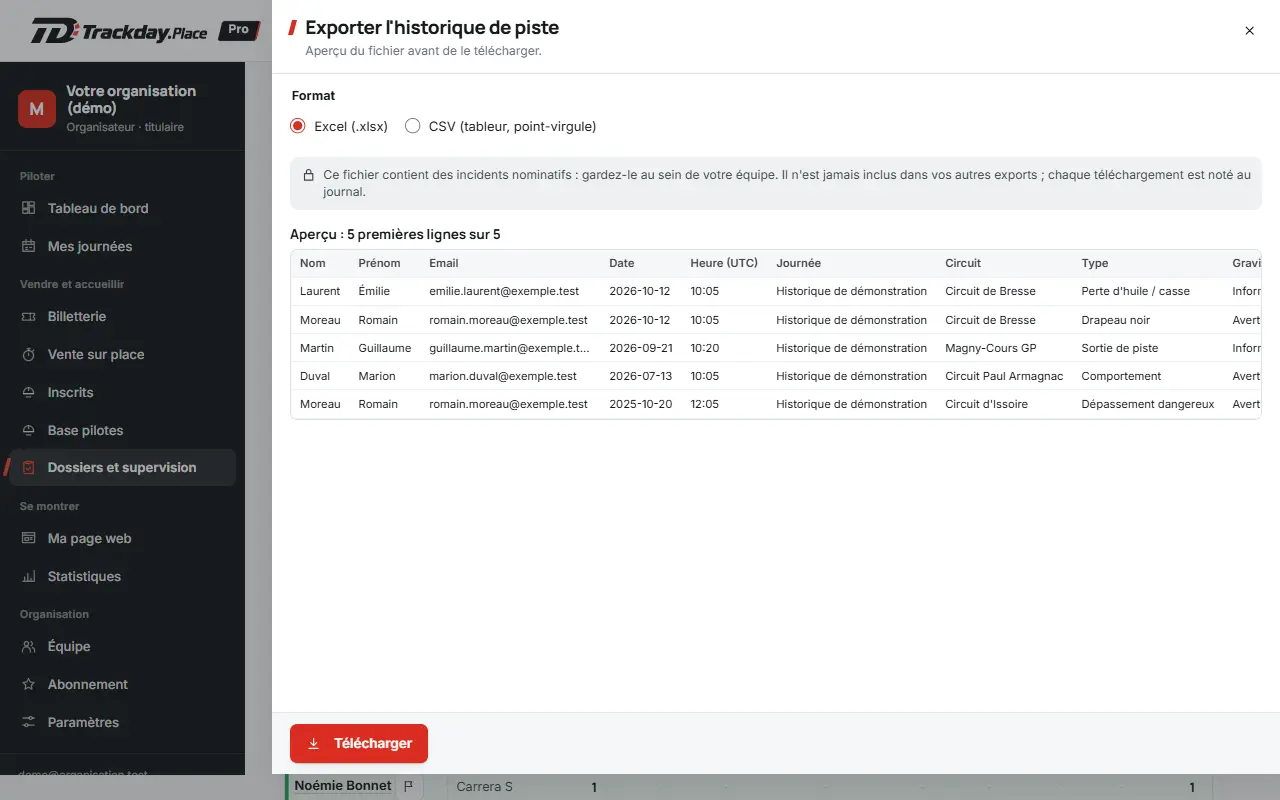Open the Base pilotes menu item
The image size is (1280, 800).
click(122, 430)
